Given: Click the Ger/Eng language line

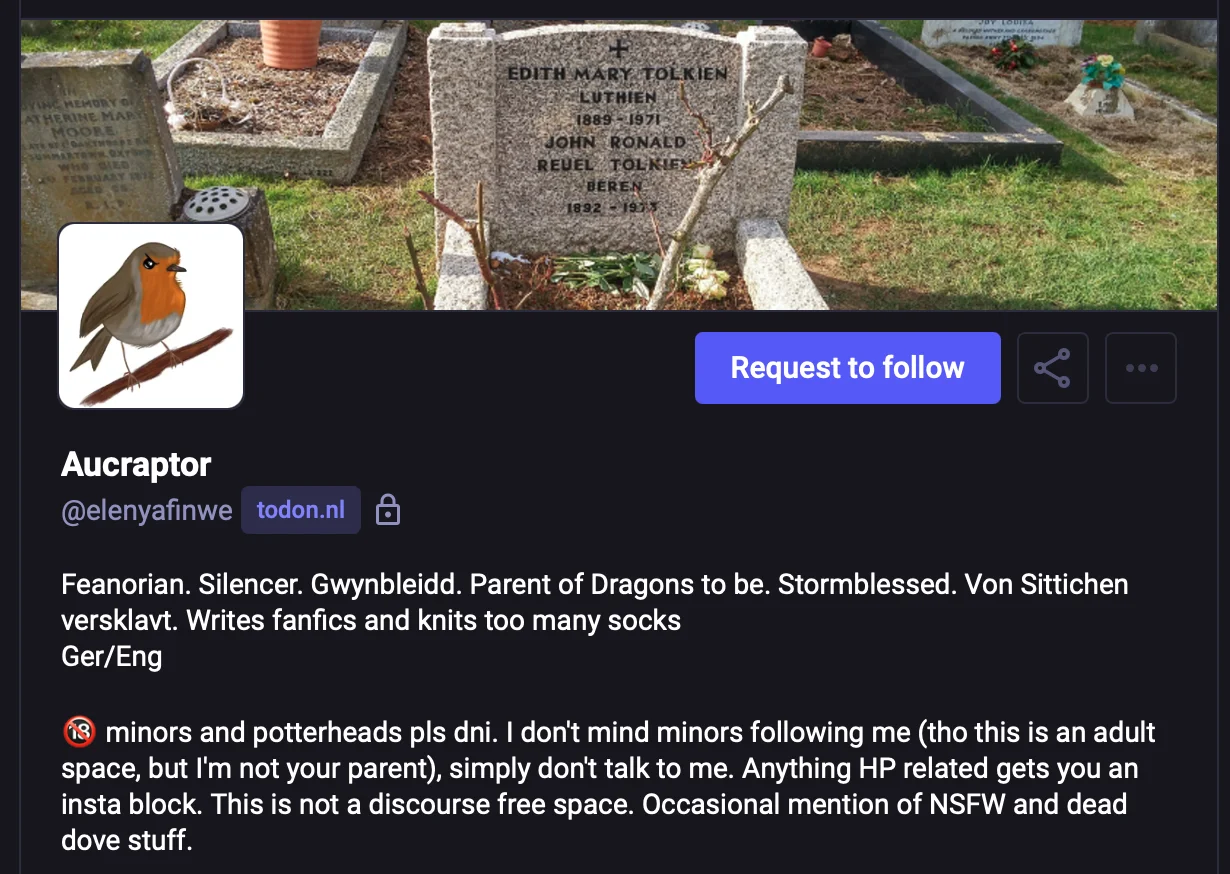Looking at the screenshot, I should click(x=111, y=657).
